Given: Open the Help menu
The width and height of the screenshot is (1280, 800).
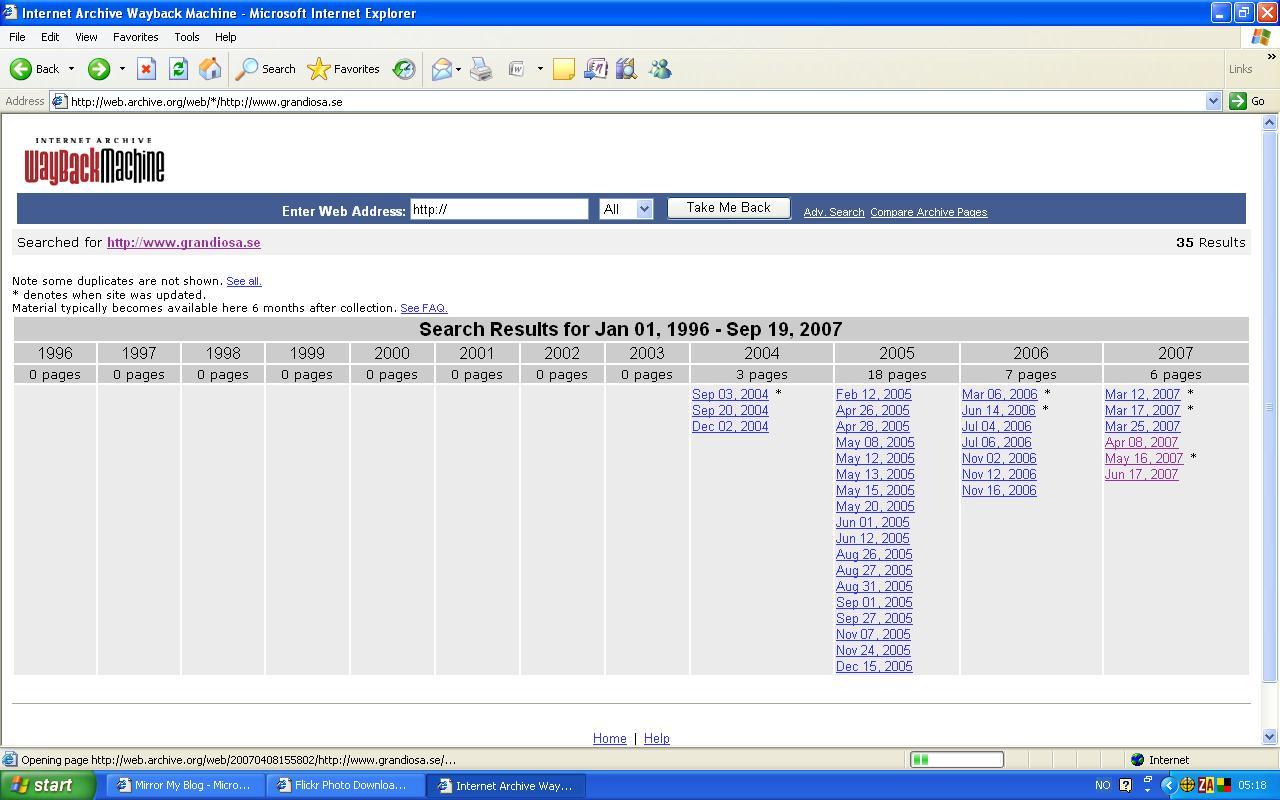Looking at the screenshot, I should (x=226, y=37).
